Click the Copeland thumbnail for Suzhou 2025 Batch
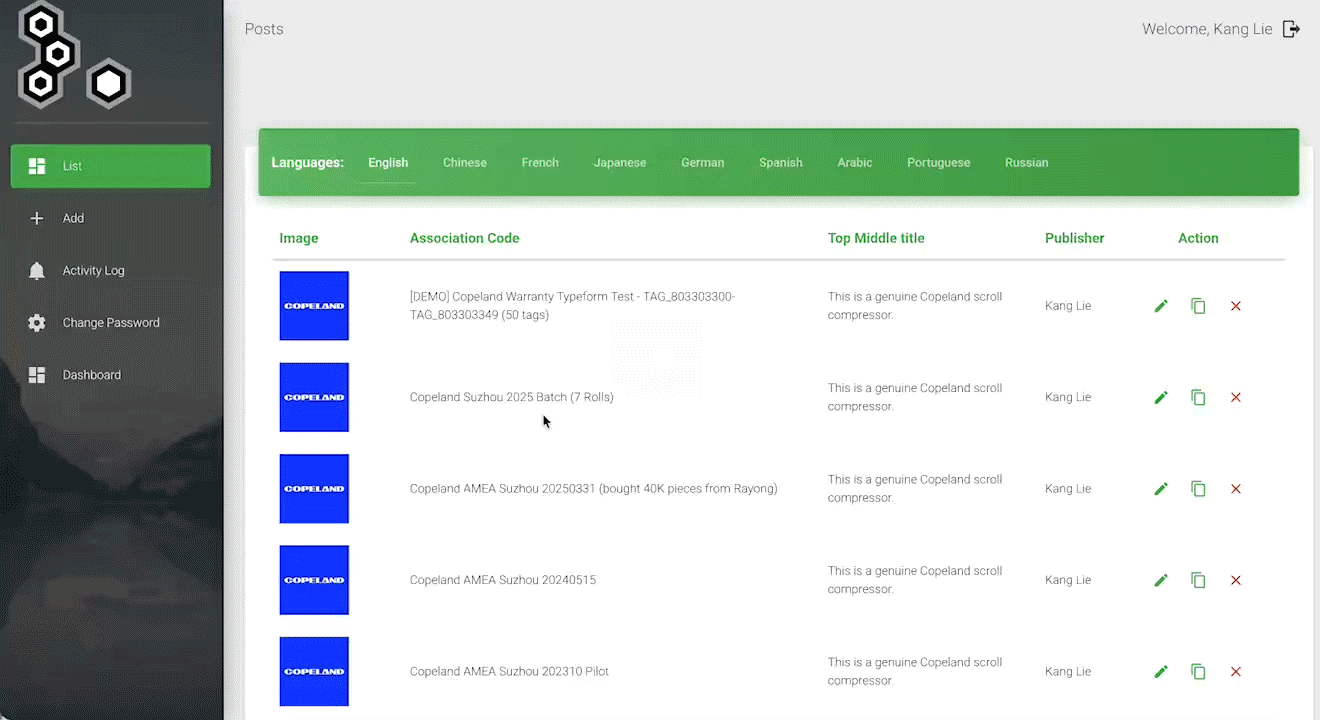The width and height of the screenshot is (1320, 720). click(x=314, y=397)
